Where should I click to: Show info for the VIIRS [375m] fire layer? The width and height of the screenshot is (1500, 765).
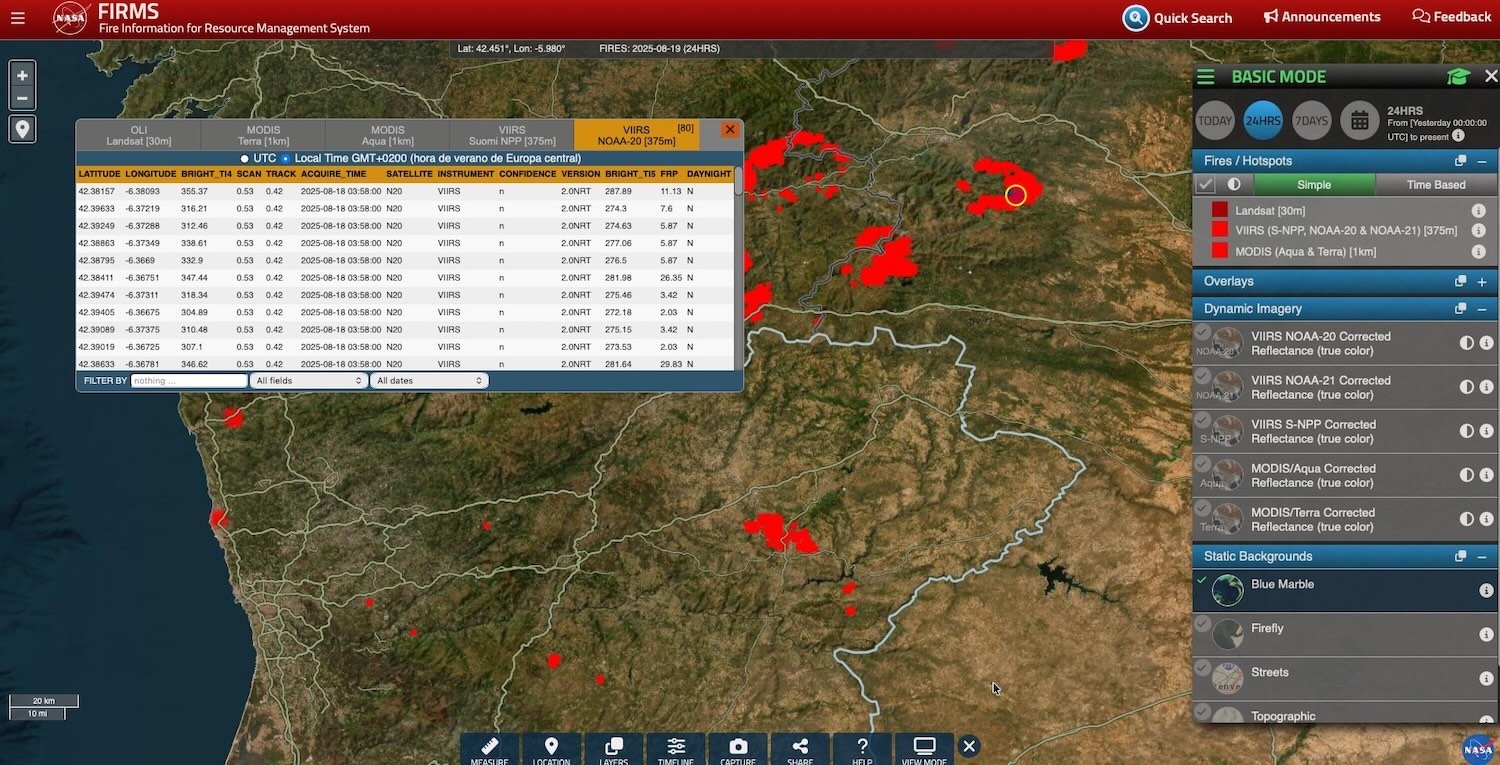tap(1478, 231)
